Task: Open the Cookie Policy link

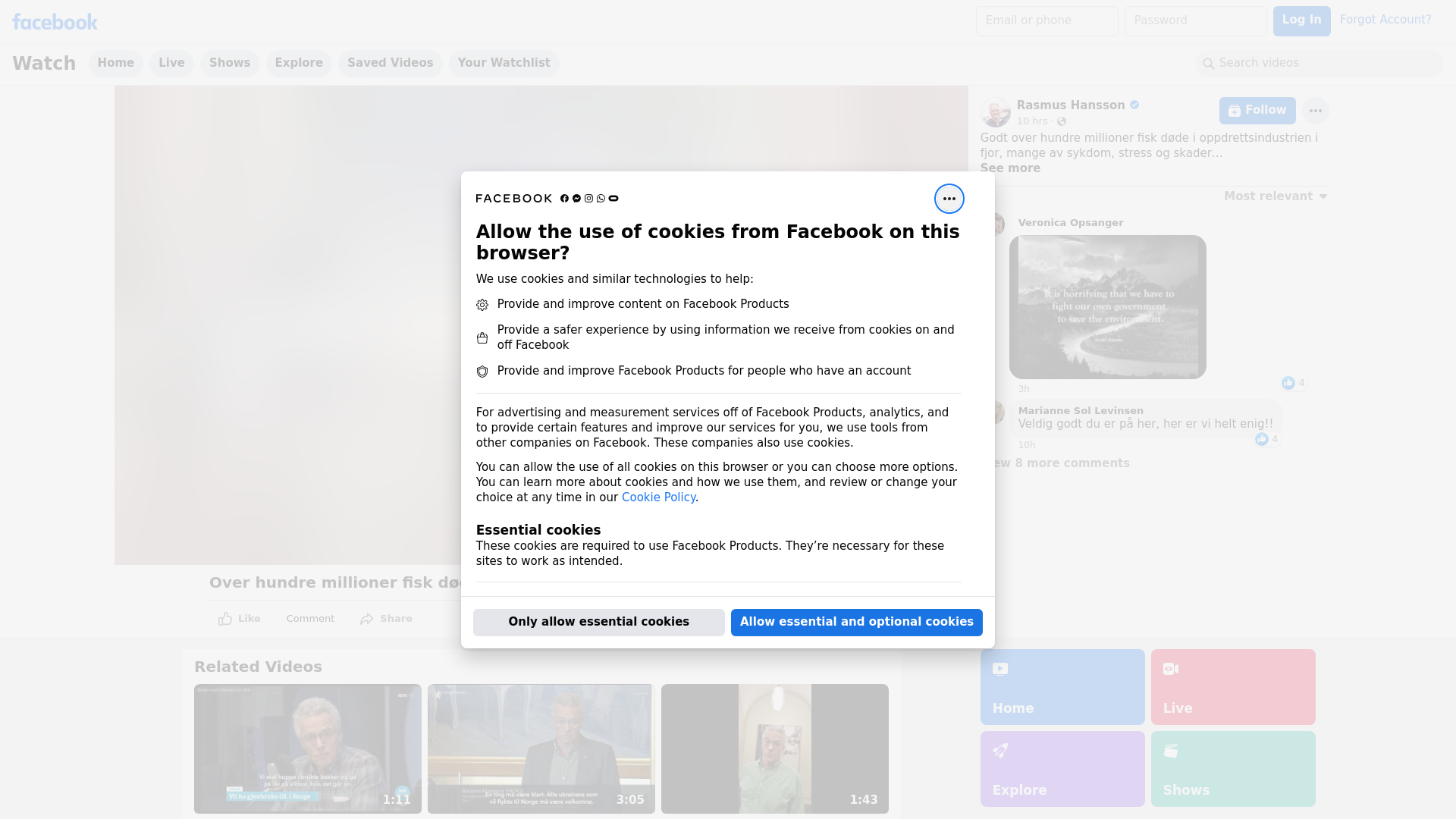Action: tap(658, 497)
